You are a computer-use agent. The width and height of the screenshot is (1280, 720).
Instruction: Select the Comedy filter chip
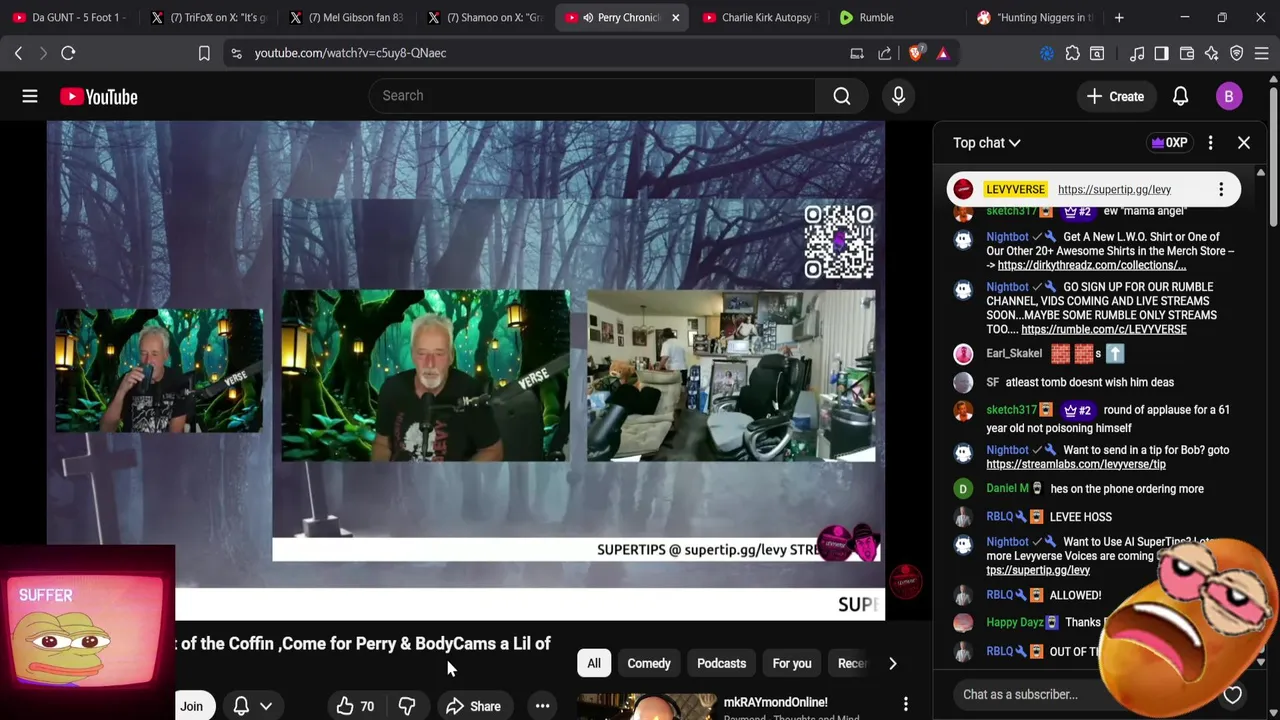tap(649, 663)
